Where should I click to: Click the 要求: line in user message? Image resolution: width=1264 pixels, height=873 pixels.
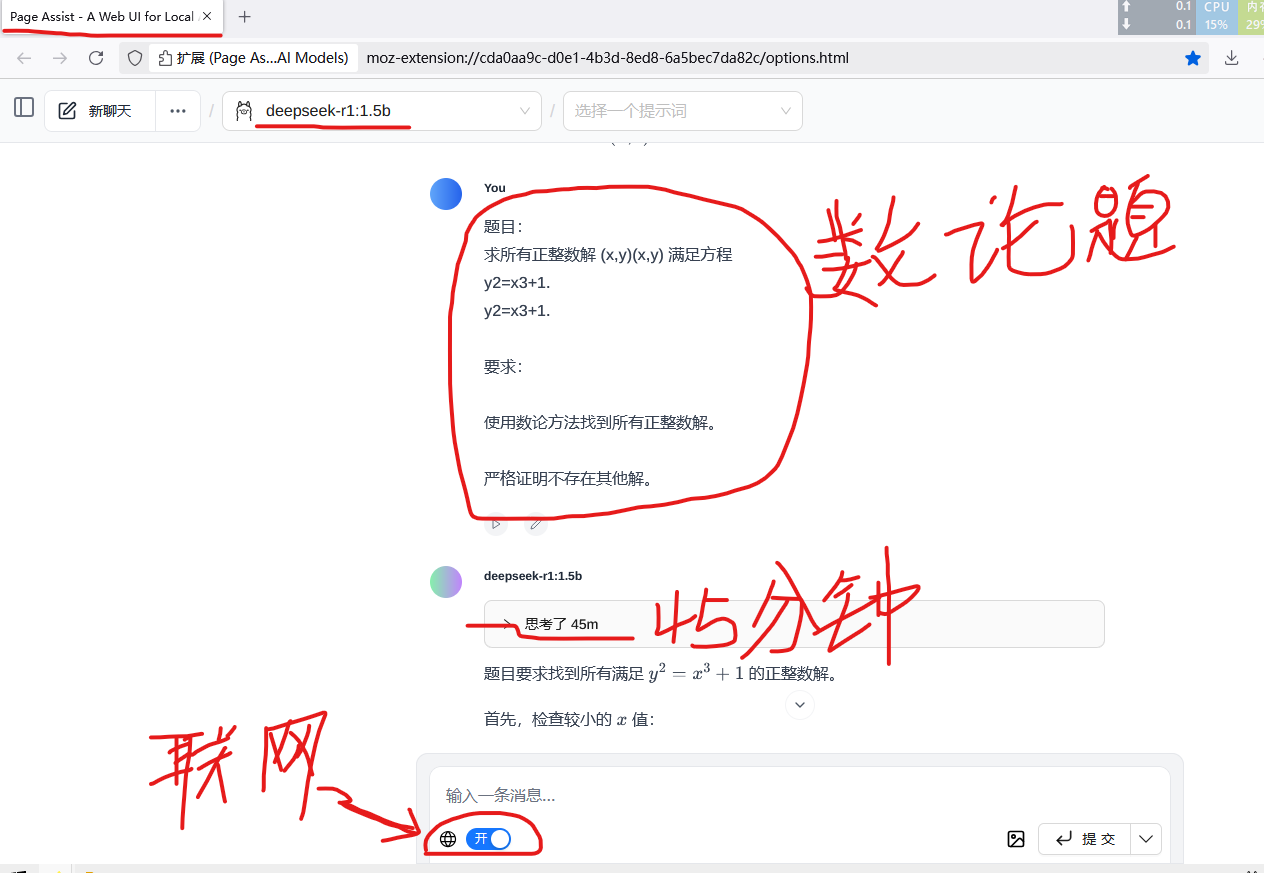[x=503, y=366]
